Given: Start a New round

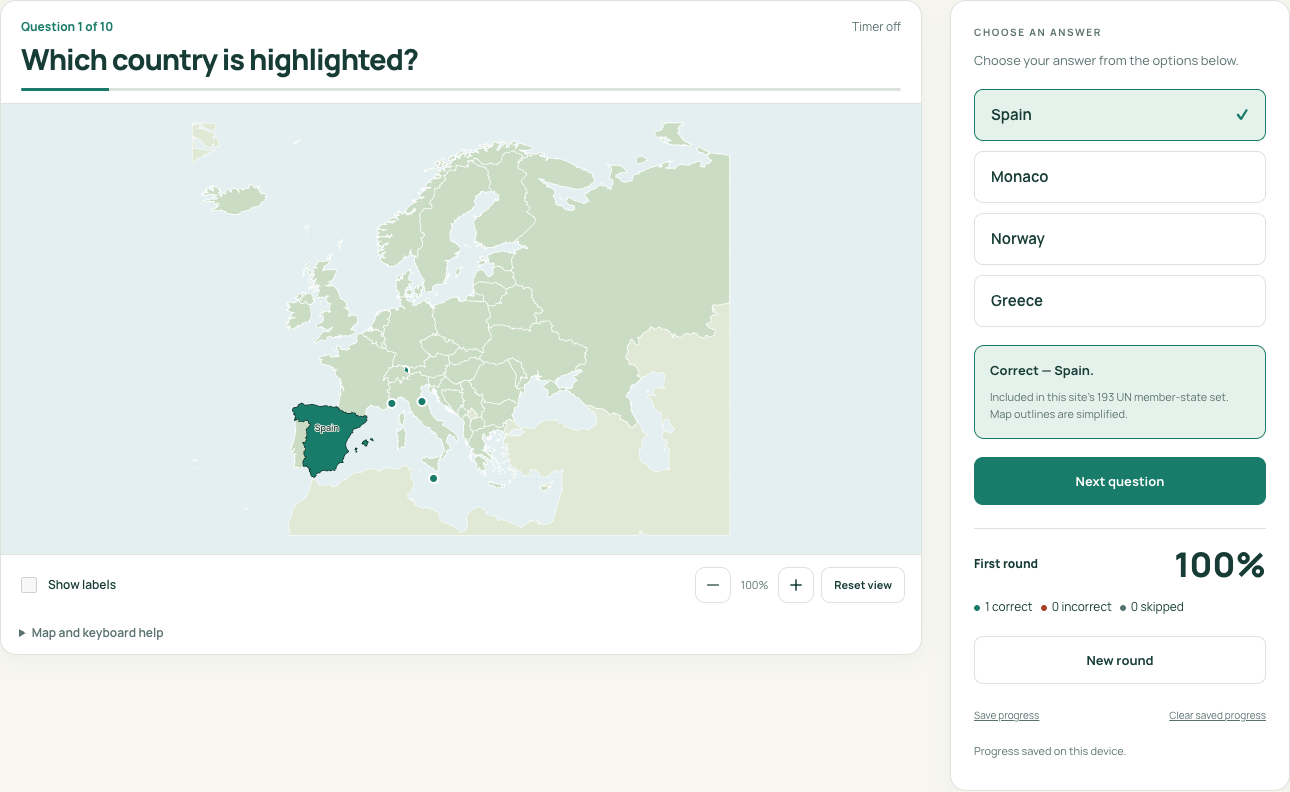Looking at the screenshot, I should click(1120, 660).
